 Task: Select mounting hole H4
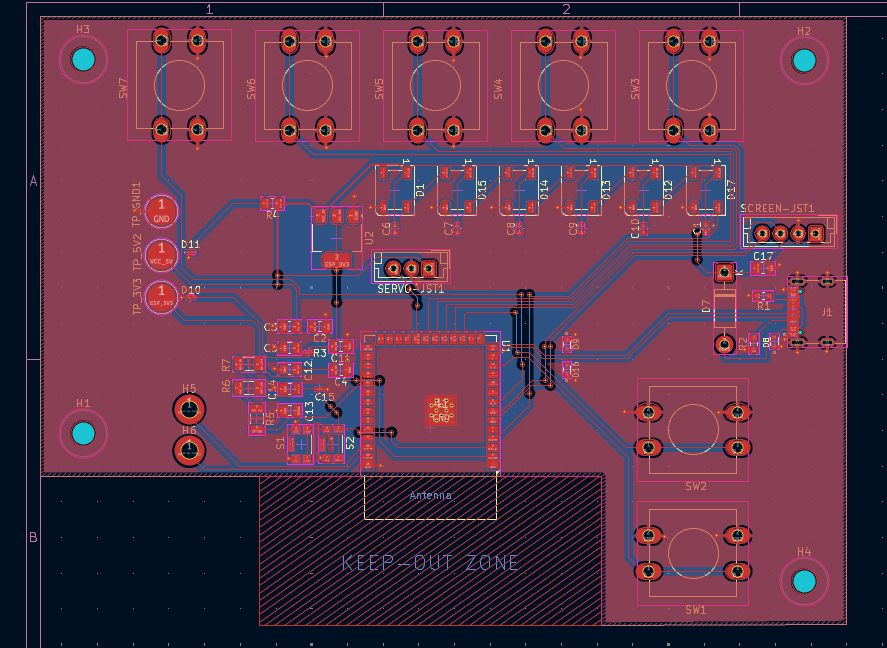804,581
